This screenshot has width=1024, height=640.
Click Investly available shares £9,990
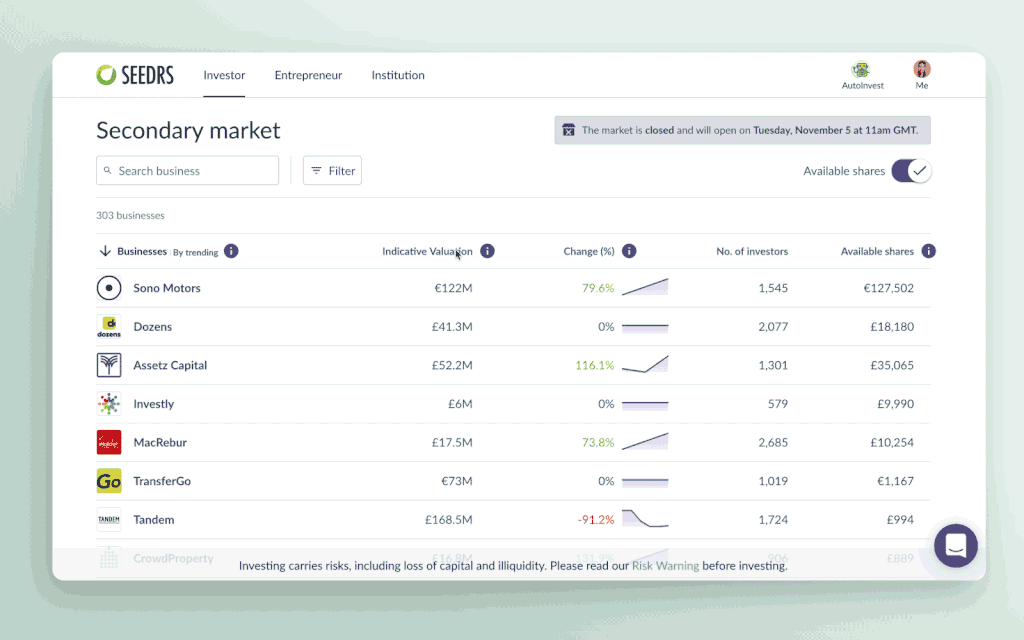point(895,404)
